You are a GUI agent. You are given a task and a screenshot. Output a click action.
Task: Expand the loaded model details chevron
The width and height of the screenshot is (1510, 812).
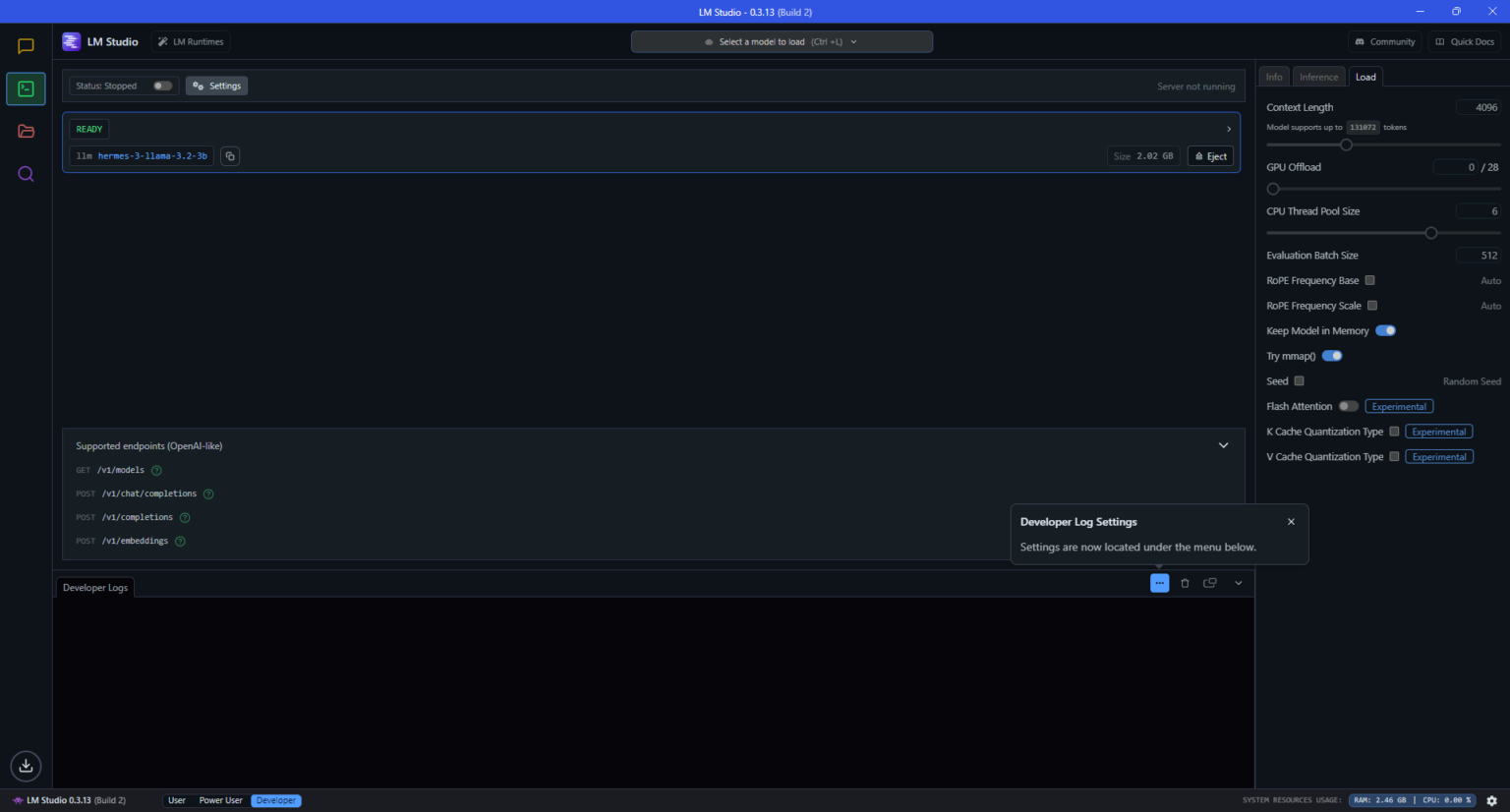coord(1228,129)
